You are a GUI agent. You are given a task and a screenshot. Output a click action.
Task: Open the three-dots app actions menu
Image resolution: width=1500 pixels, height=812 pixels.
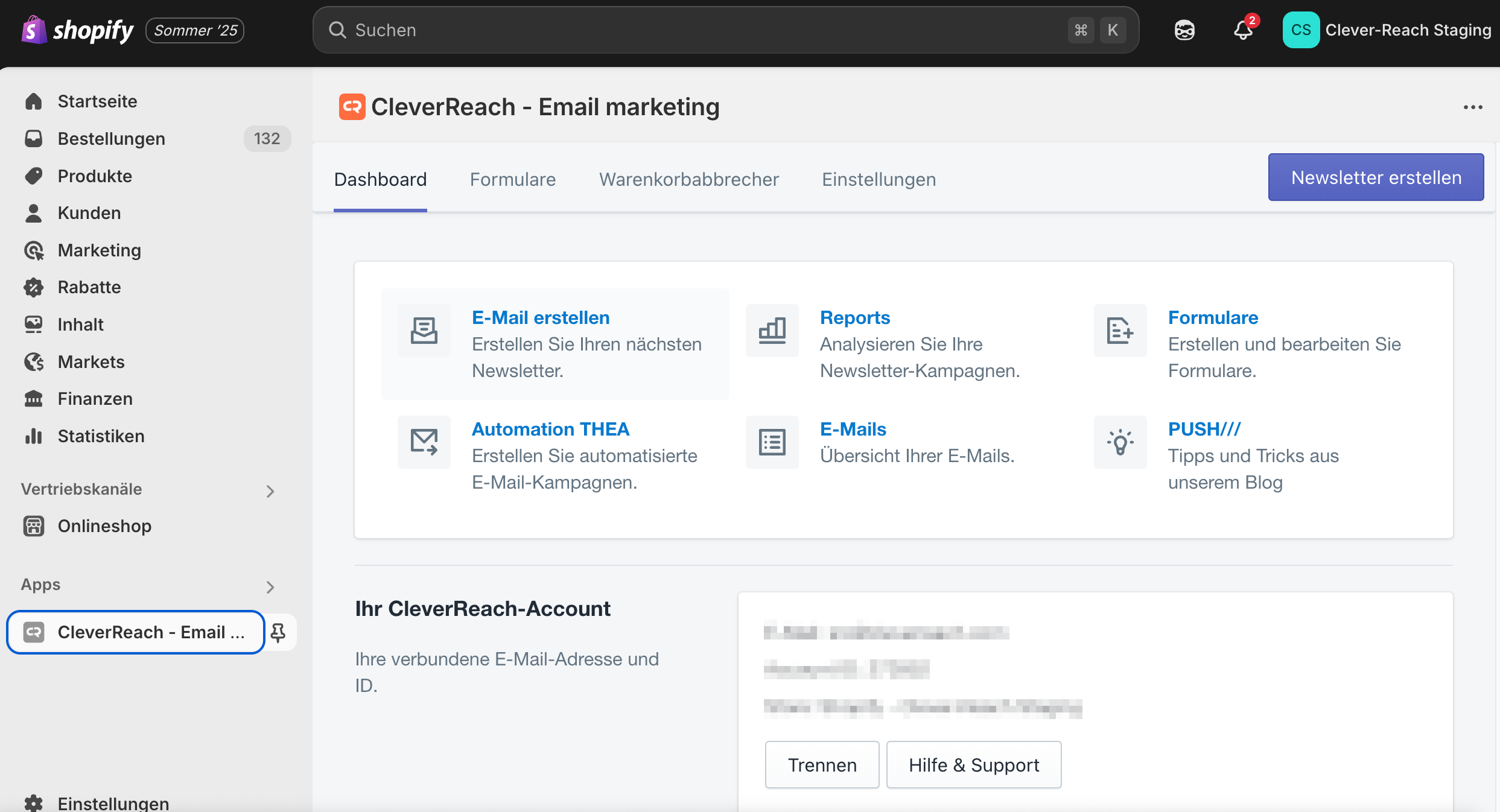[1473, 107]
